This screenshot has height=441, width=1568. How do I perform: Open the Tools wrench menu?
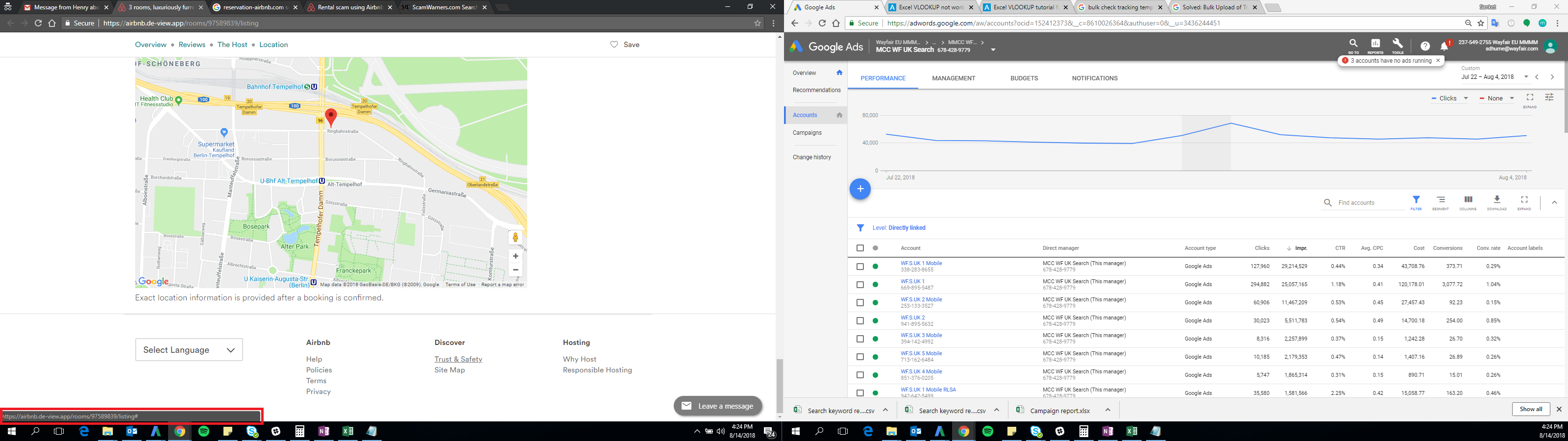tap(1397, 45)
